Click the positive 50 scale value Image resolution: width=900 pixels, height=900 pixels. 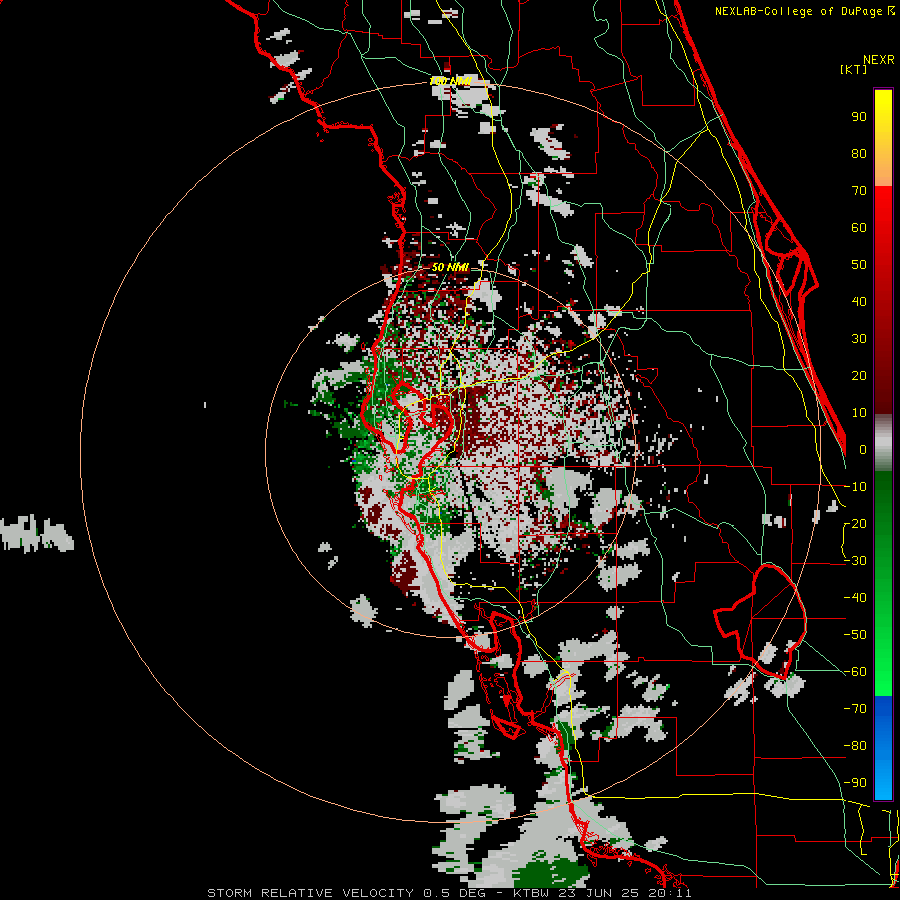(x=859, y=265)
